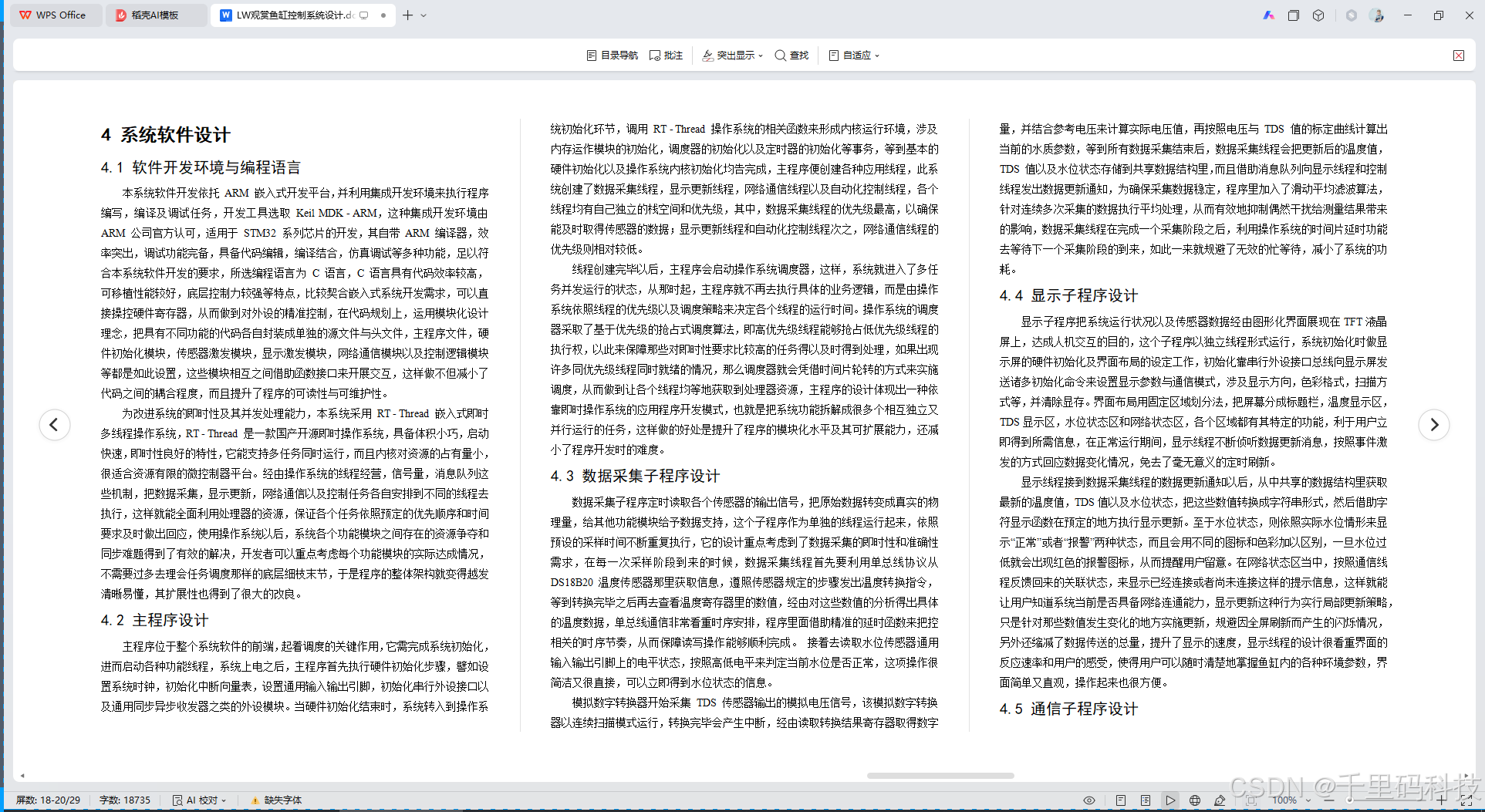Click heading 4.3 数据采集子程序设计
The width and height of the screenshot is (1485, 812).
coord(635,476)
